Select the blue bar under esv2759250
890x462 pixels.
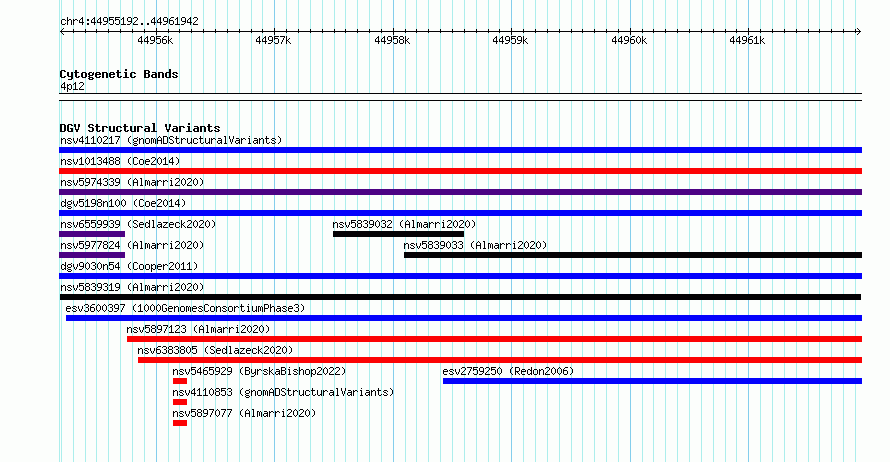coord(652,381)
